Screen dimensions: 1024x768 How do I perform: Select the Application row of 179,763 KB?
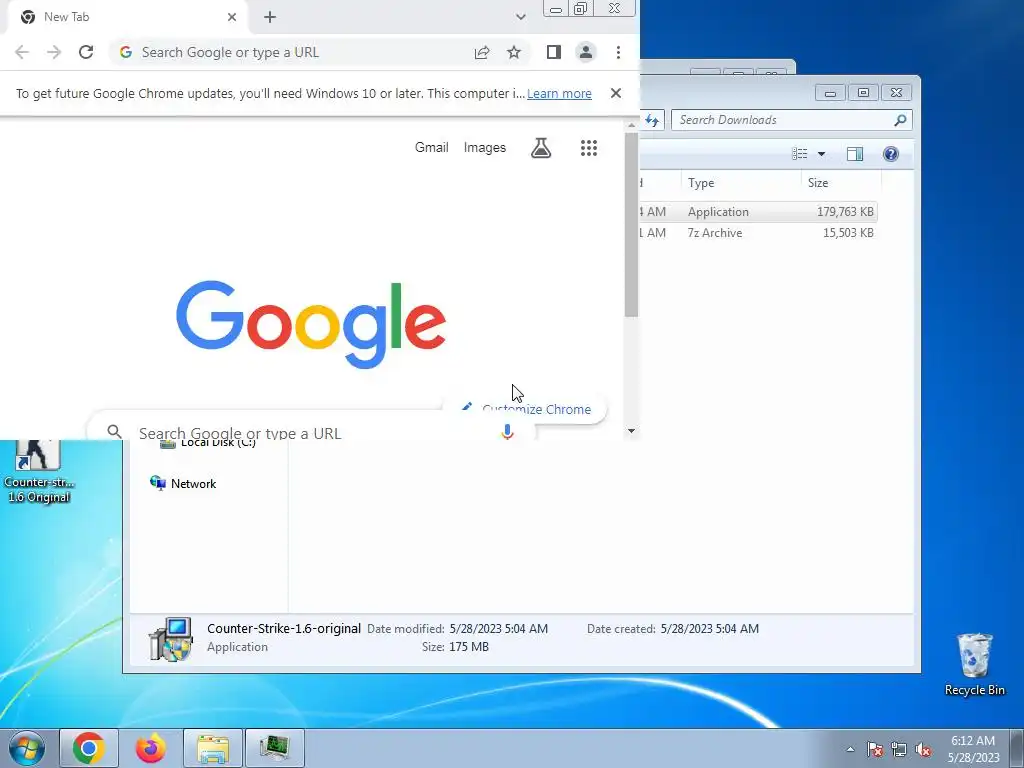[758, 212]
